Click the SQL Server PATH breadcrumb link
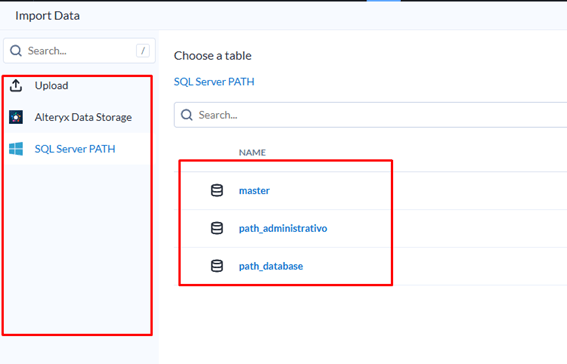The width and height of the screenshot is (567, 364). (x=214, y=82)
